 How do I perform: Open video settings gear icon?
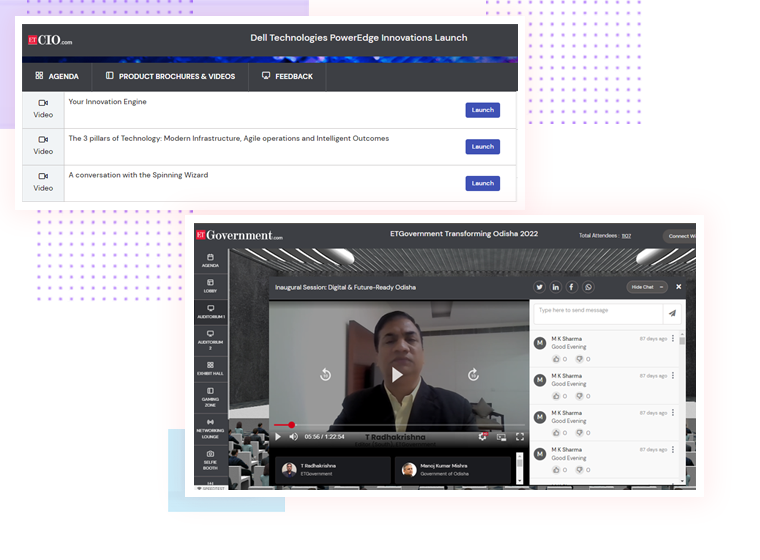482,437
